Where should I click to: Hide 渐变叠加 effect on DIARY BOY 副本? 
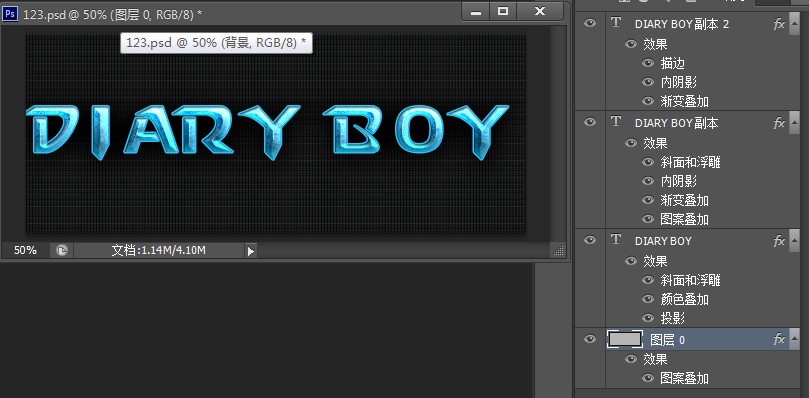[648, 200]
